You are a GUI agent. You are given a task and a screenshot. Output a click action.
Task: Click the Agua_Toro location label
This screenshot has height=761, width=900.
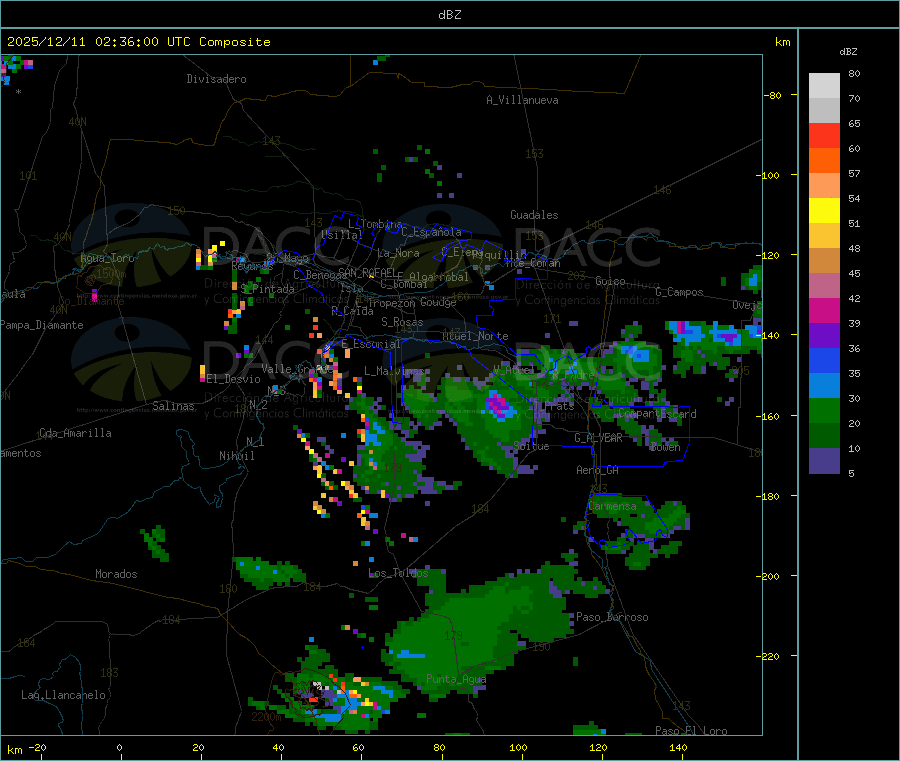[x=107, y=258]
